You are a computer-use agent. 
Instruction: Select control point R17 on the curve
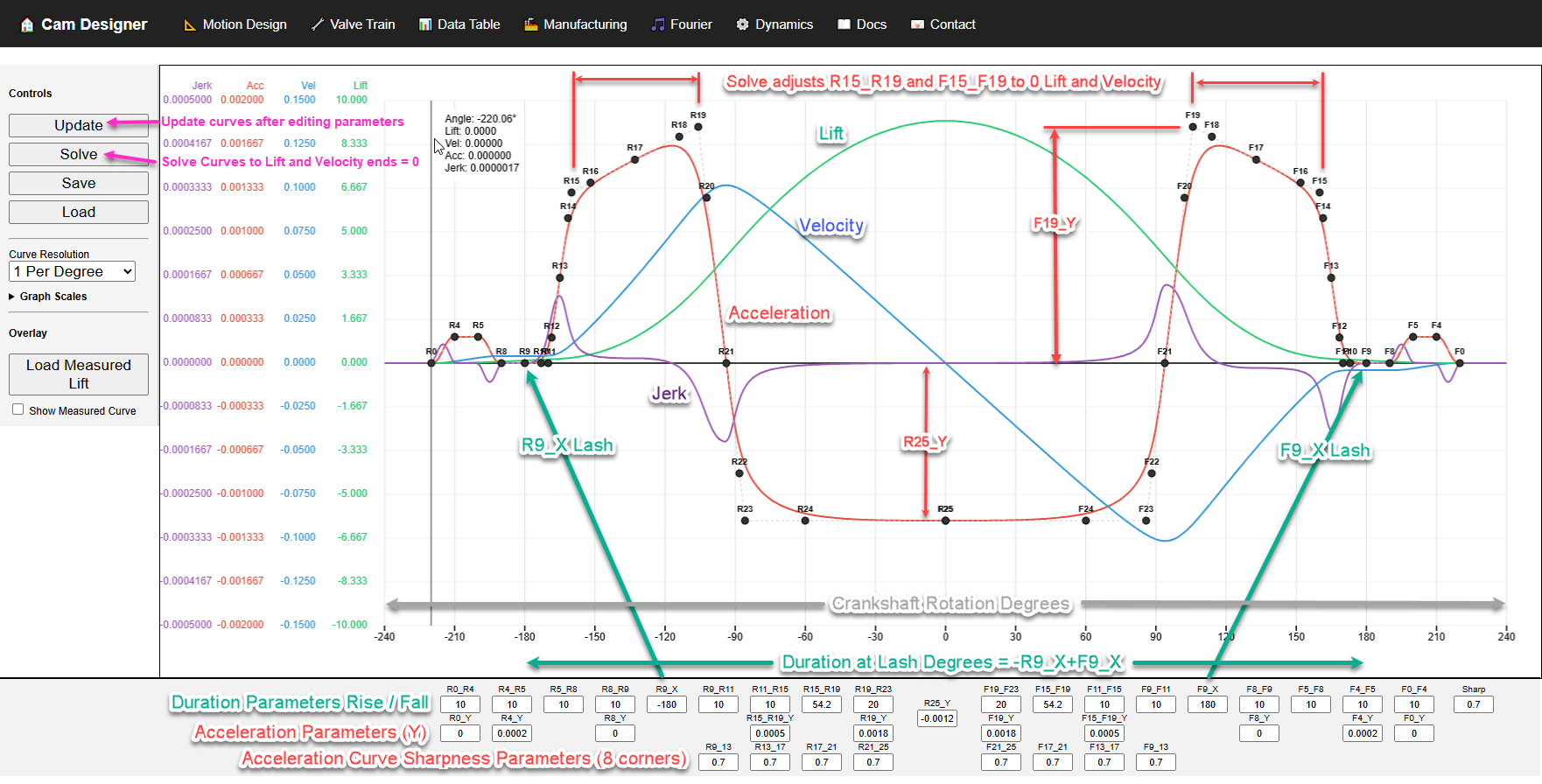click(635, 159)
